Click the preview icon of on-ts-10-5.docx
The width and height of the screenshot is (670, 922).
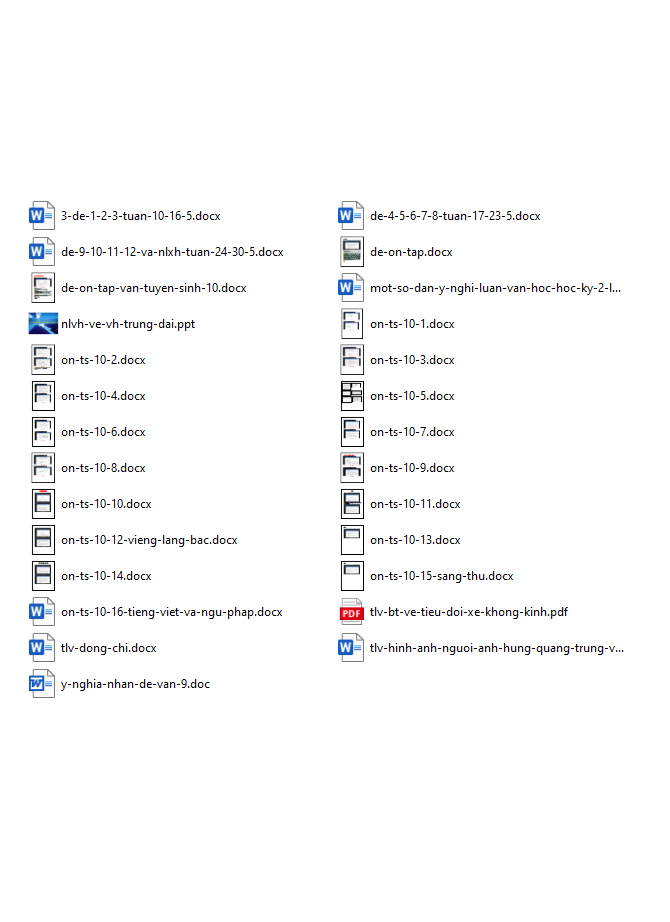[351, 396]
